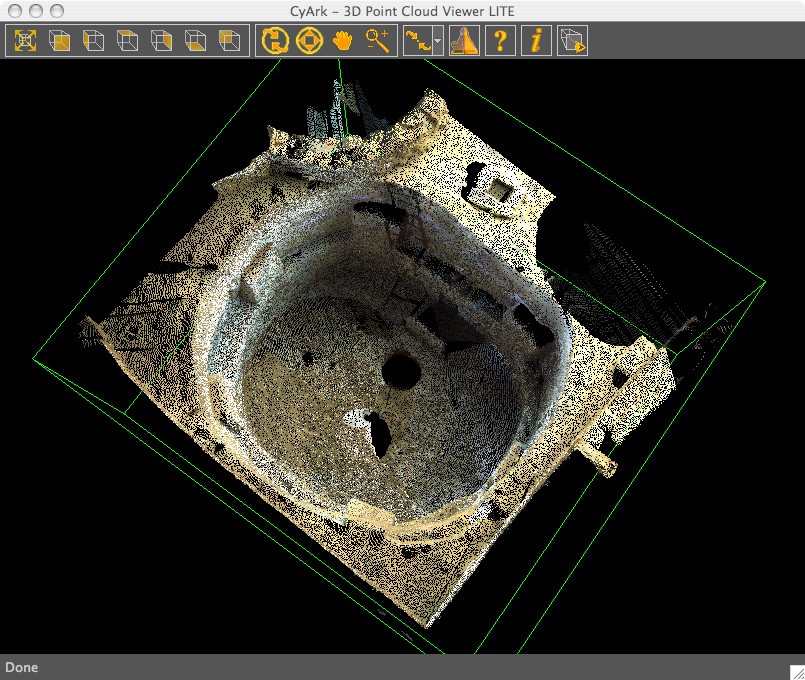The width and height of the screenshot is (805, 680).
Task: Click the window resize grip in the corner
Action: point(796,671)
